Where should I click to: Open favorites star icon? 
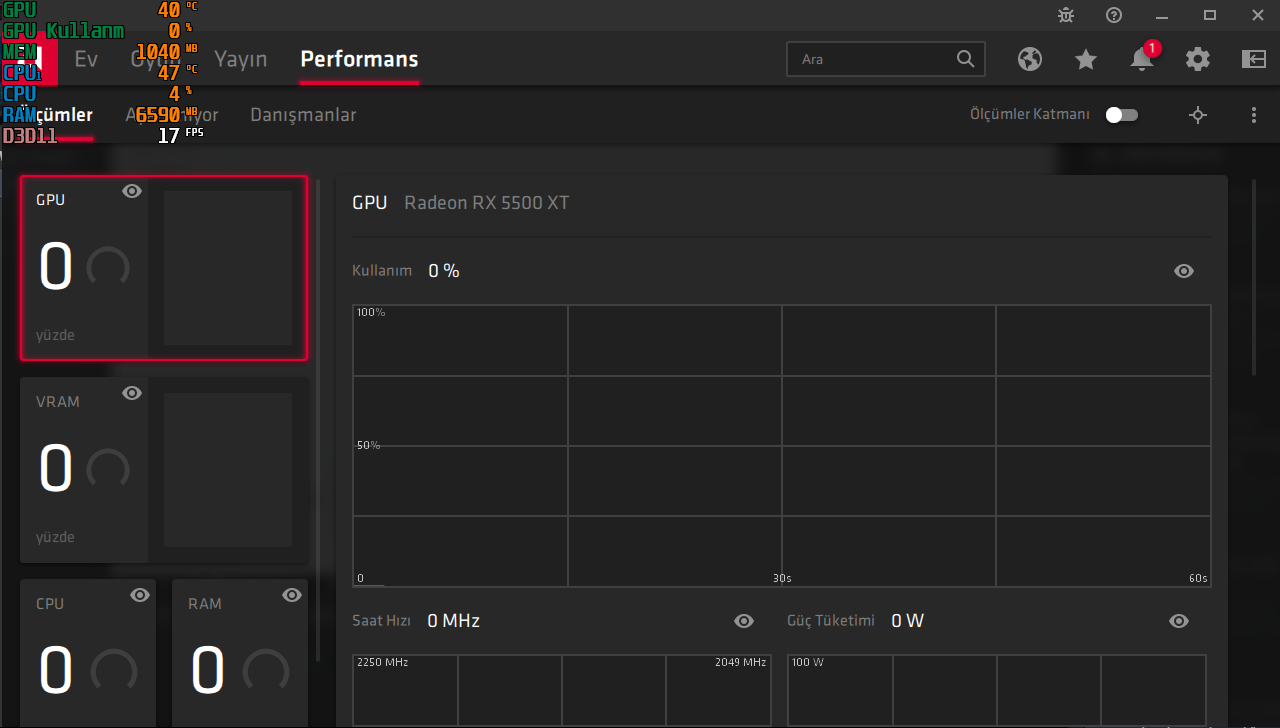pos(1086,59)
